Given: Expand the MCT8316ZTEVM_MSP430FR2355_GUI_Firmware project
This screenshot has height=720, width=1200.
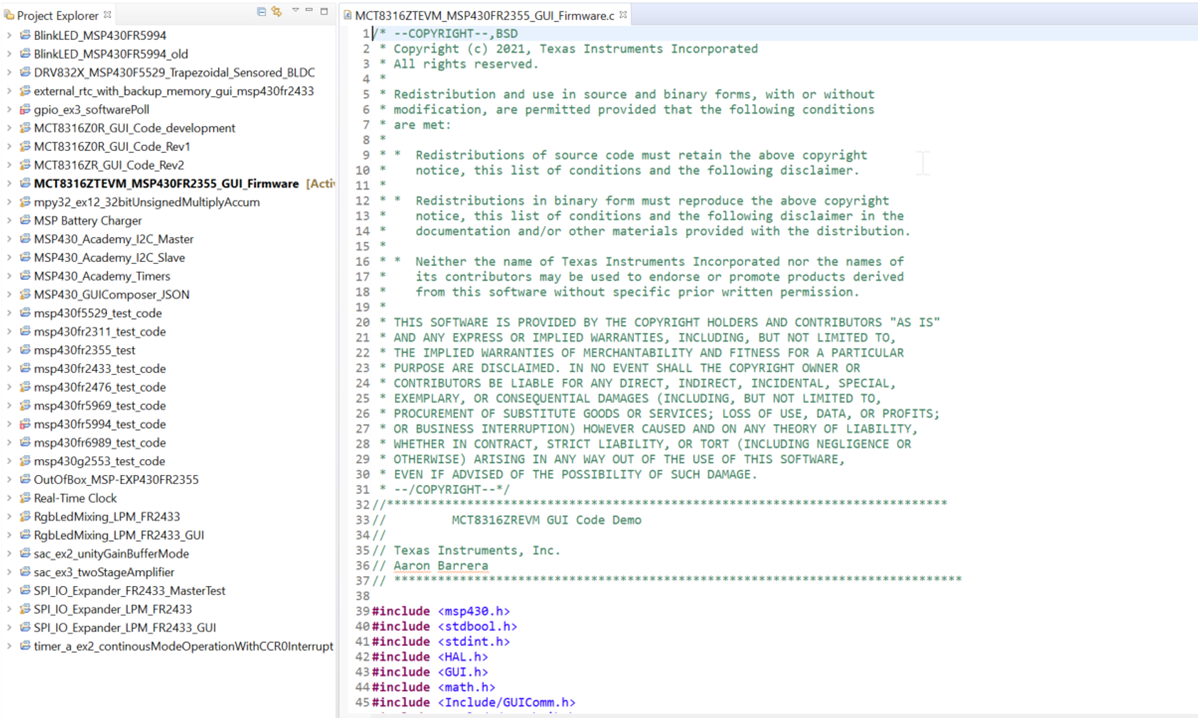Looking at the screenshot, I should point(8,185).
